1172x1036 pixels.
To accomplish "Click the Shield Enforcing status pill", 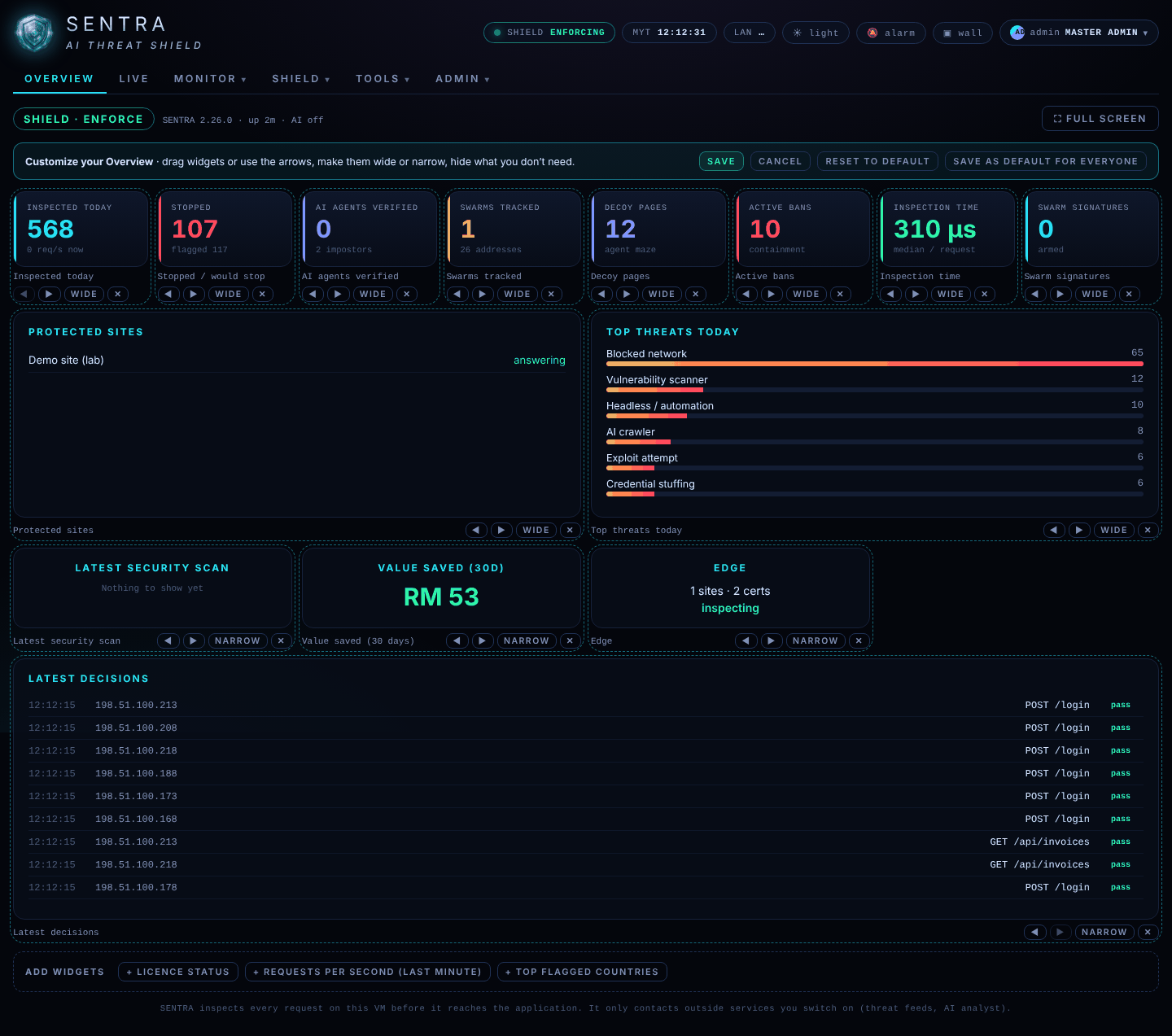I will click(x=549, y=33).
